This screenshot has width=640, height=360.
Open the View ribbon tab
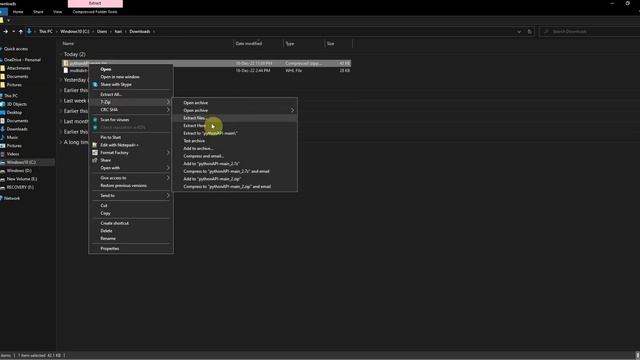pos(58,12)
